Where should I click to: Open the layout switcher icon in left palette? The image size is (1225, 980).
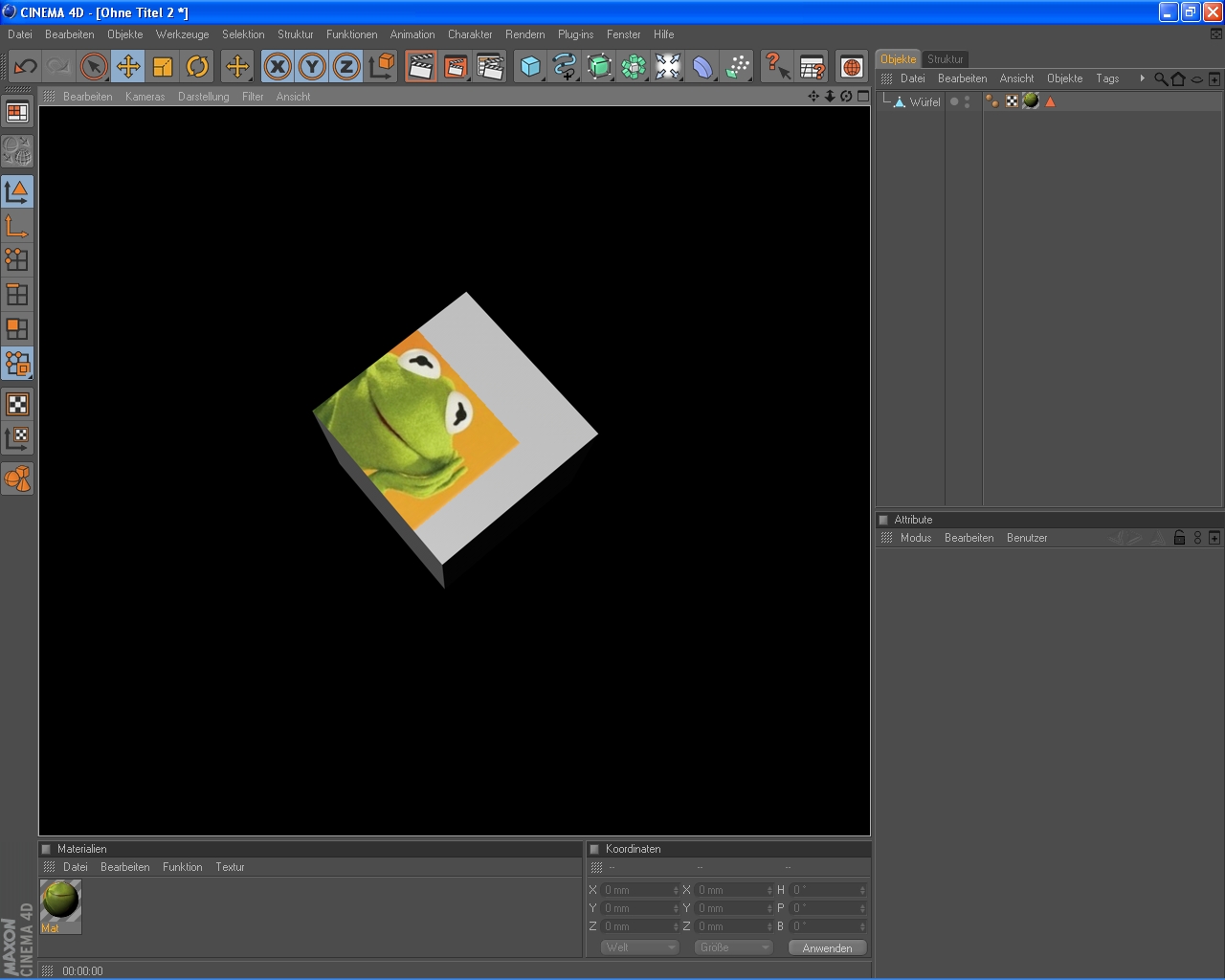(x=17, y=112)
